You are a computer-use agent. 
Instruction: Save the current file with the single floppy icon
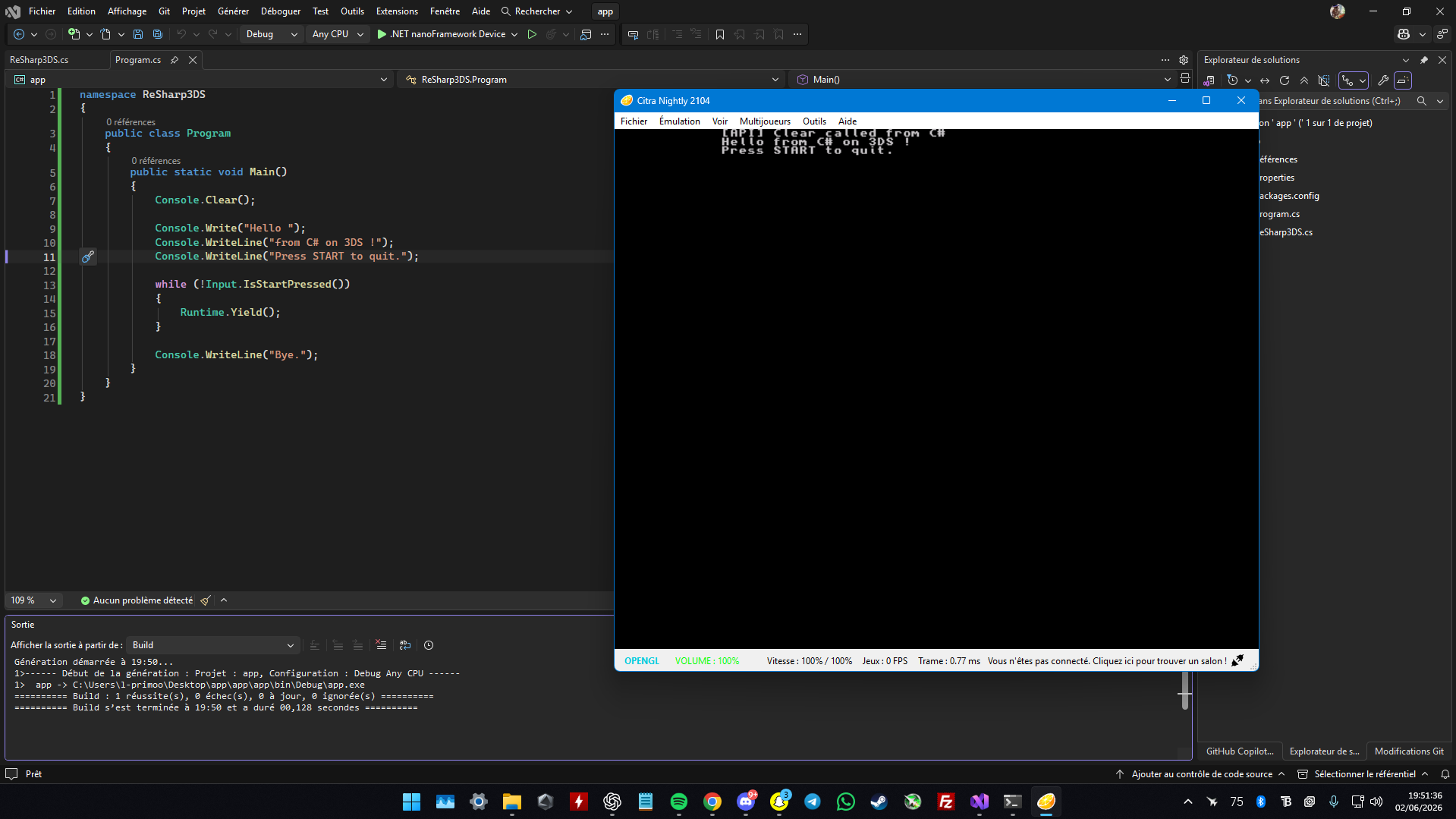click(x=138, y=34)
